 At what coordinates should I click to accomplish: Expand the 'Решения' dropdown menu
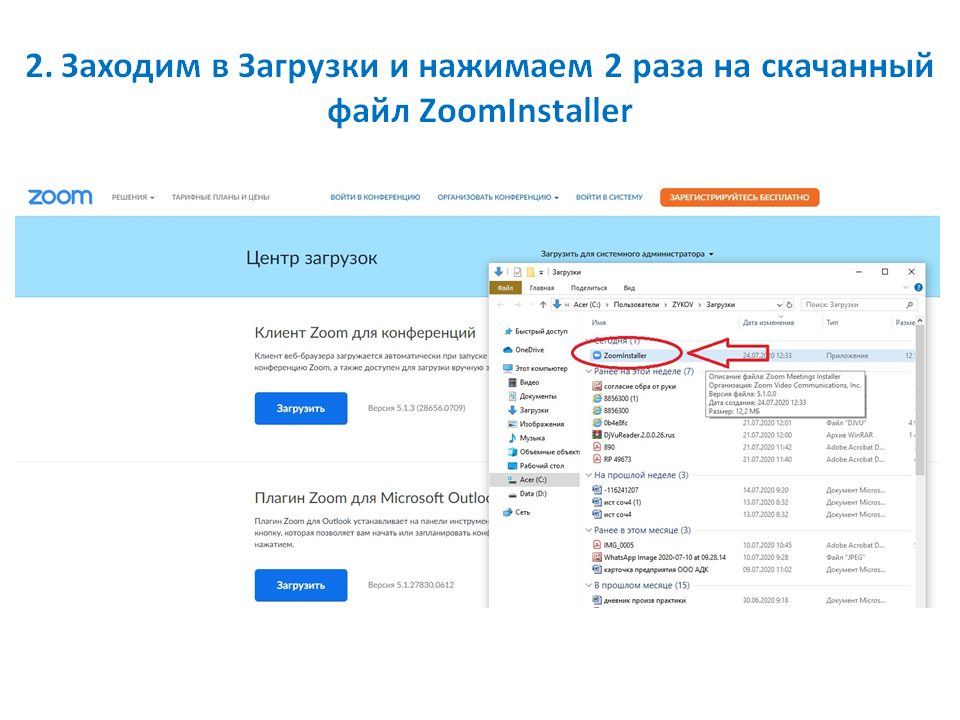click(133, 198)
